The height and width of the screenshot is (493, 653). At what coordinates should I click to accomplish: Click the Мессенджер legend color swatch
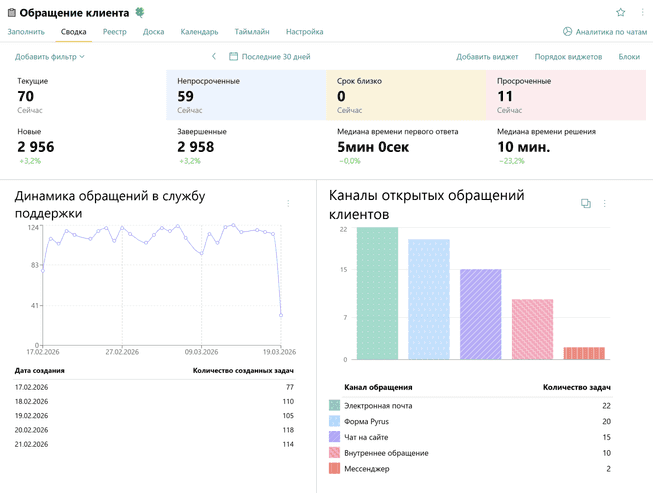[x=334, y=468]
